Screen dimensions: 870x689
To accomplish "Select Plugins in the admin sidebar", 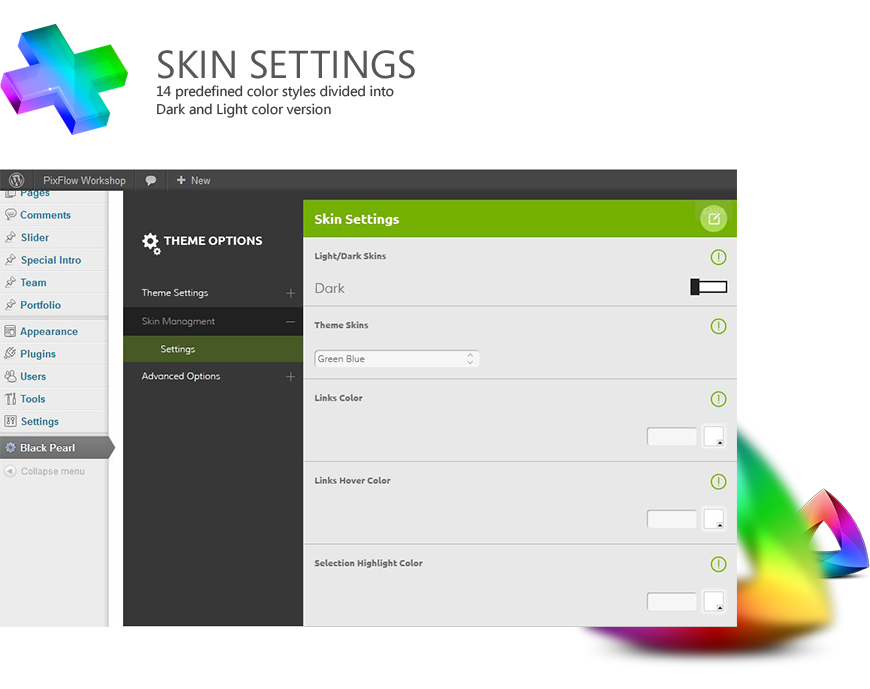I will click(x=38, y=354).
